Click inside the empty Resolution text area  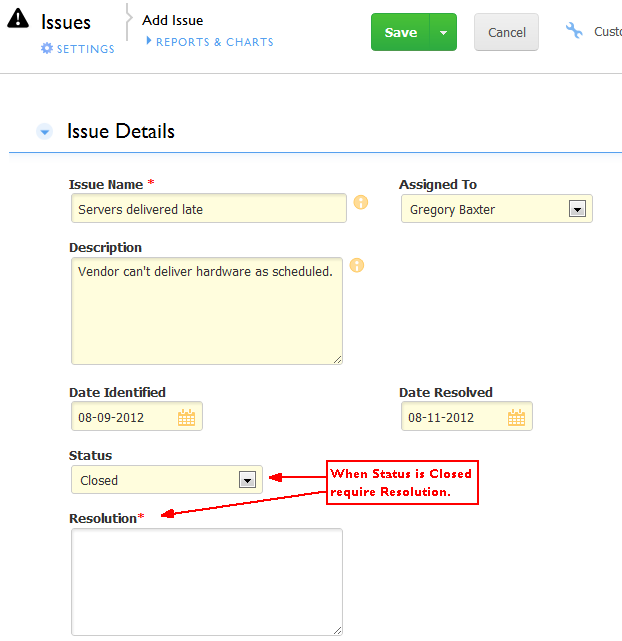tap(207, 582)
